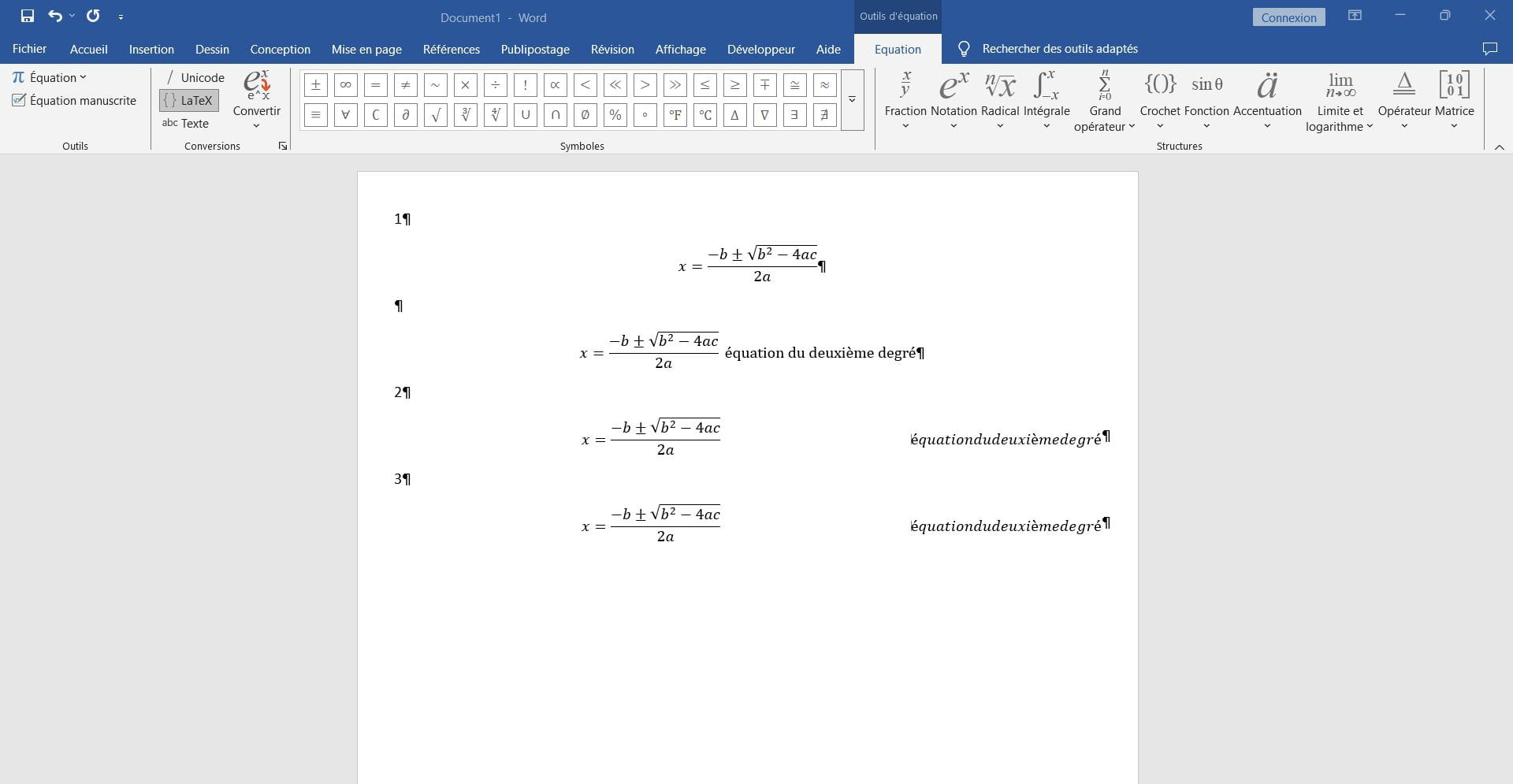Viewport: 1513px width, 784px height.
Task: Redo the last action
Action: click(93, 16)
